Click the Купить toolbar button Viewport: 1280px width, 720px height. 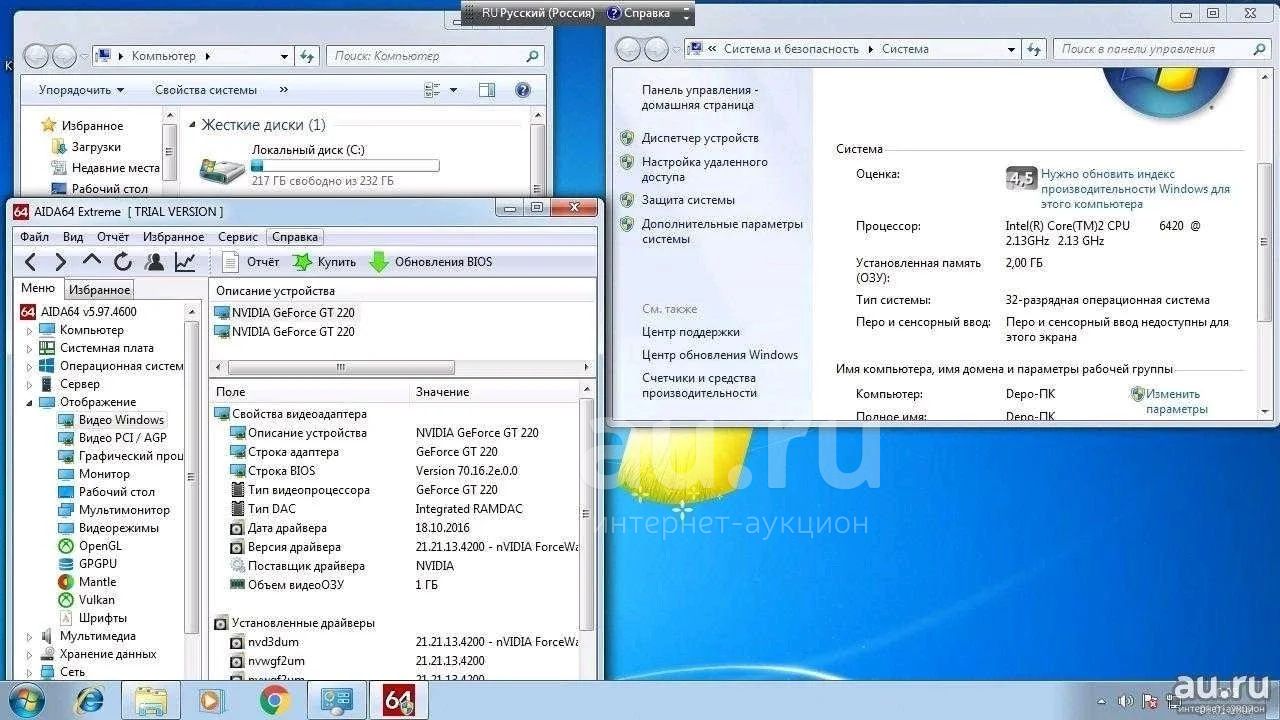(x=324, y=262)
